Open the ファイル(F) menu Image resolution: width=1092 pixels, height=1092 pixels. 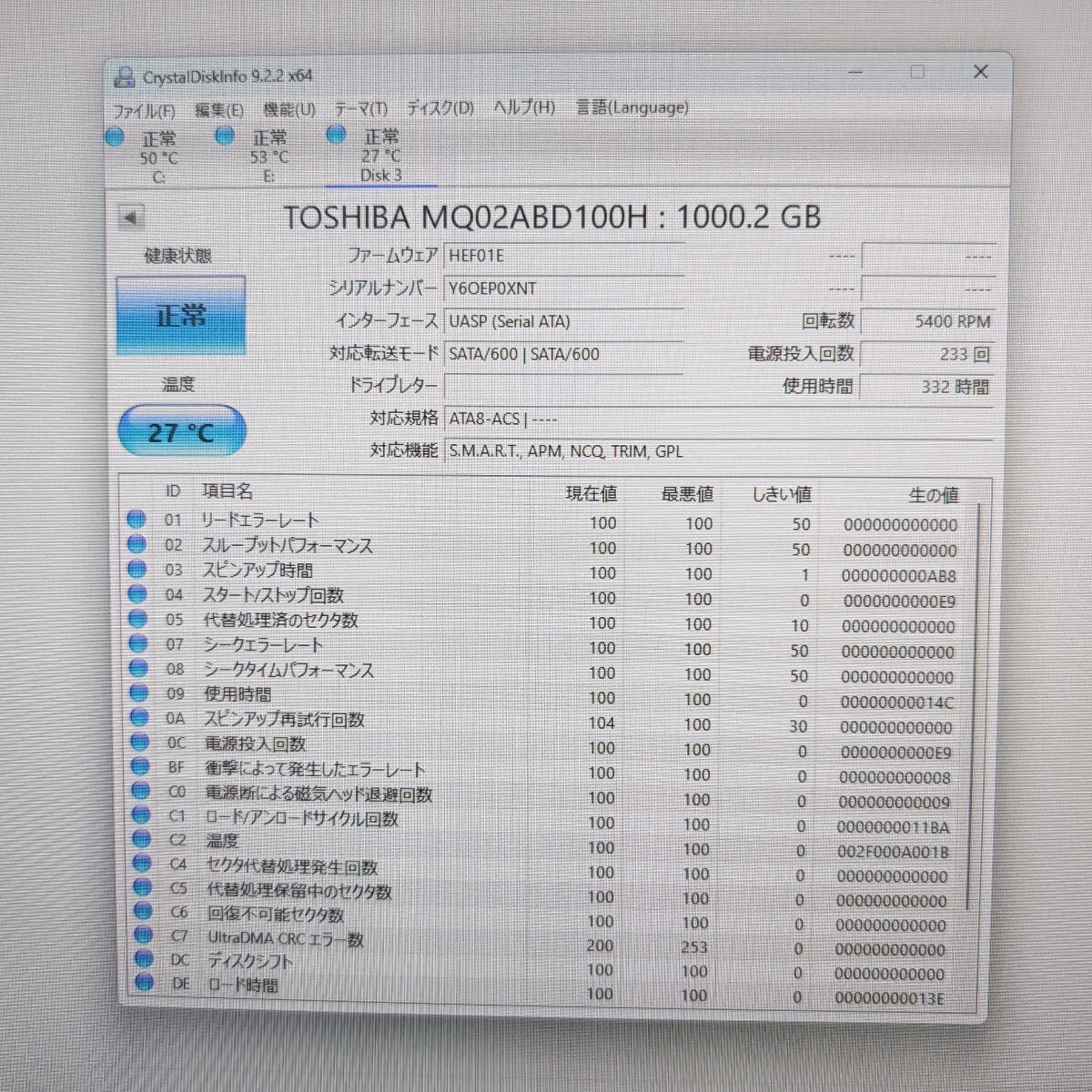144,111
